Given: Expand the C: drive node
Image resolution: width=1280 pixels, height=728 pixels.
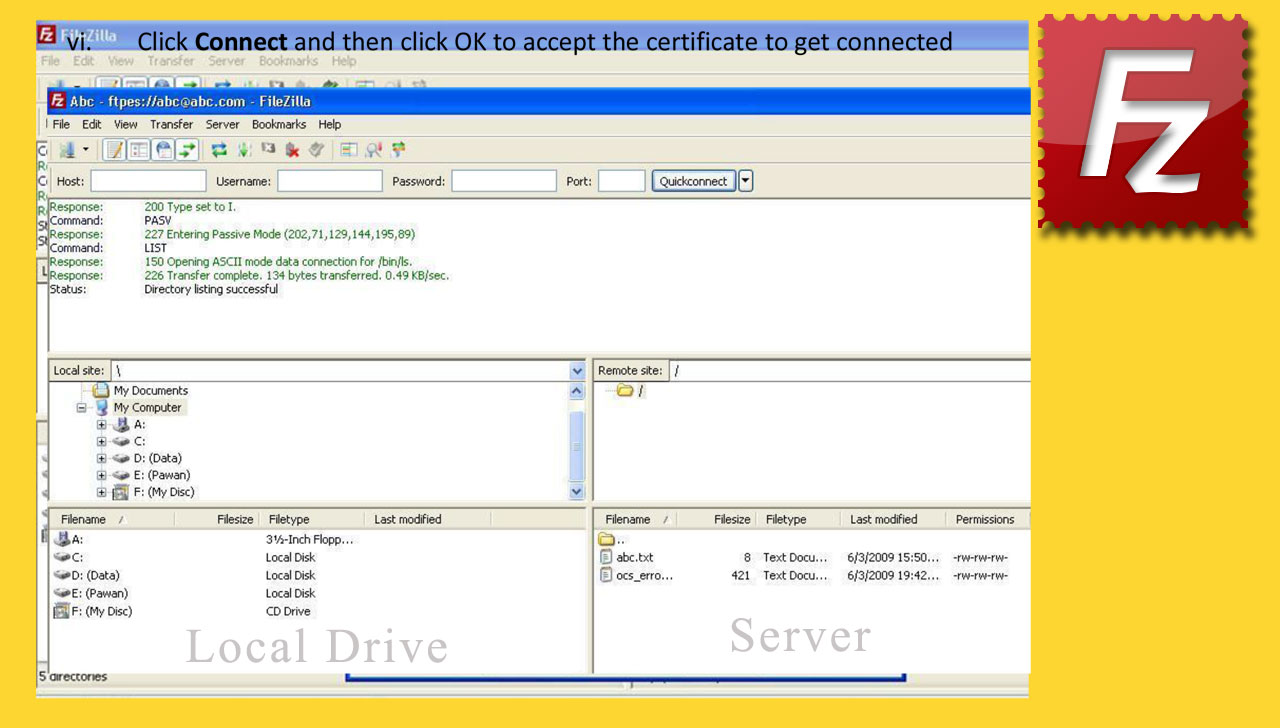Looking at the screenshot, I should point(102,442).
